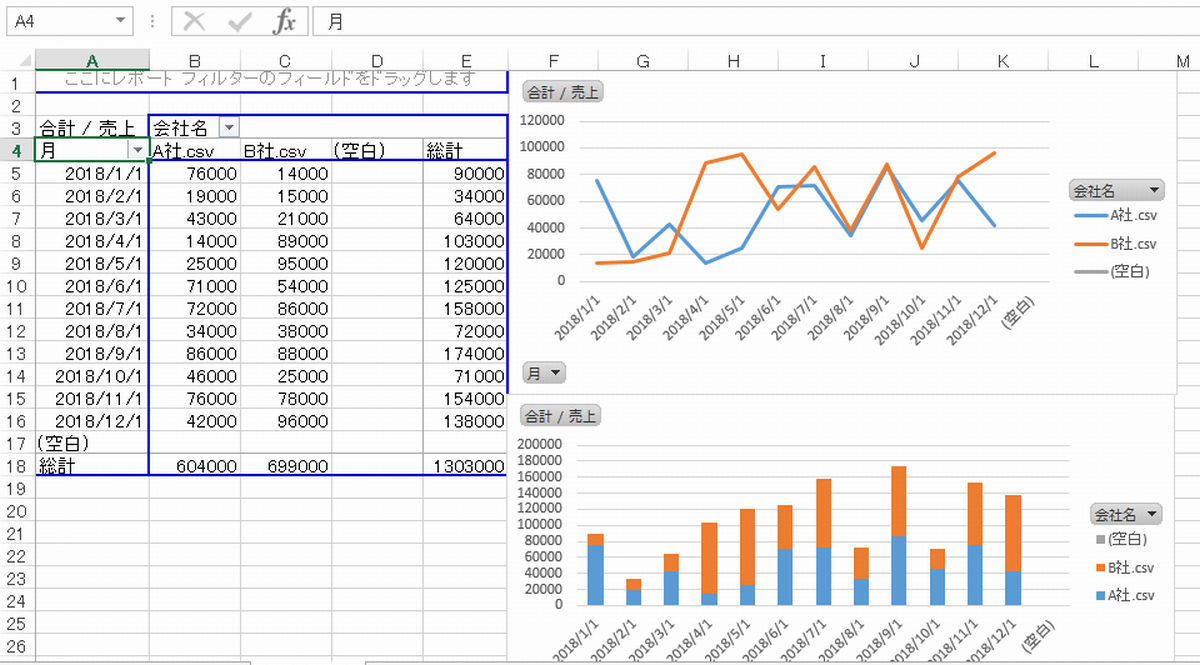Click the formula bar input field
Viewport: 1200px width, 665px height.
(x=750, y=21)
